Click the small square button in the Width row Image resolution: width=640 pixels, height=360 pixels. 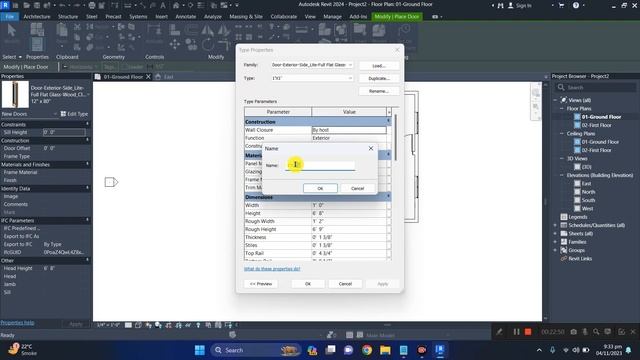tap(389, 205)
